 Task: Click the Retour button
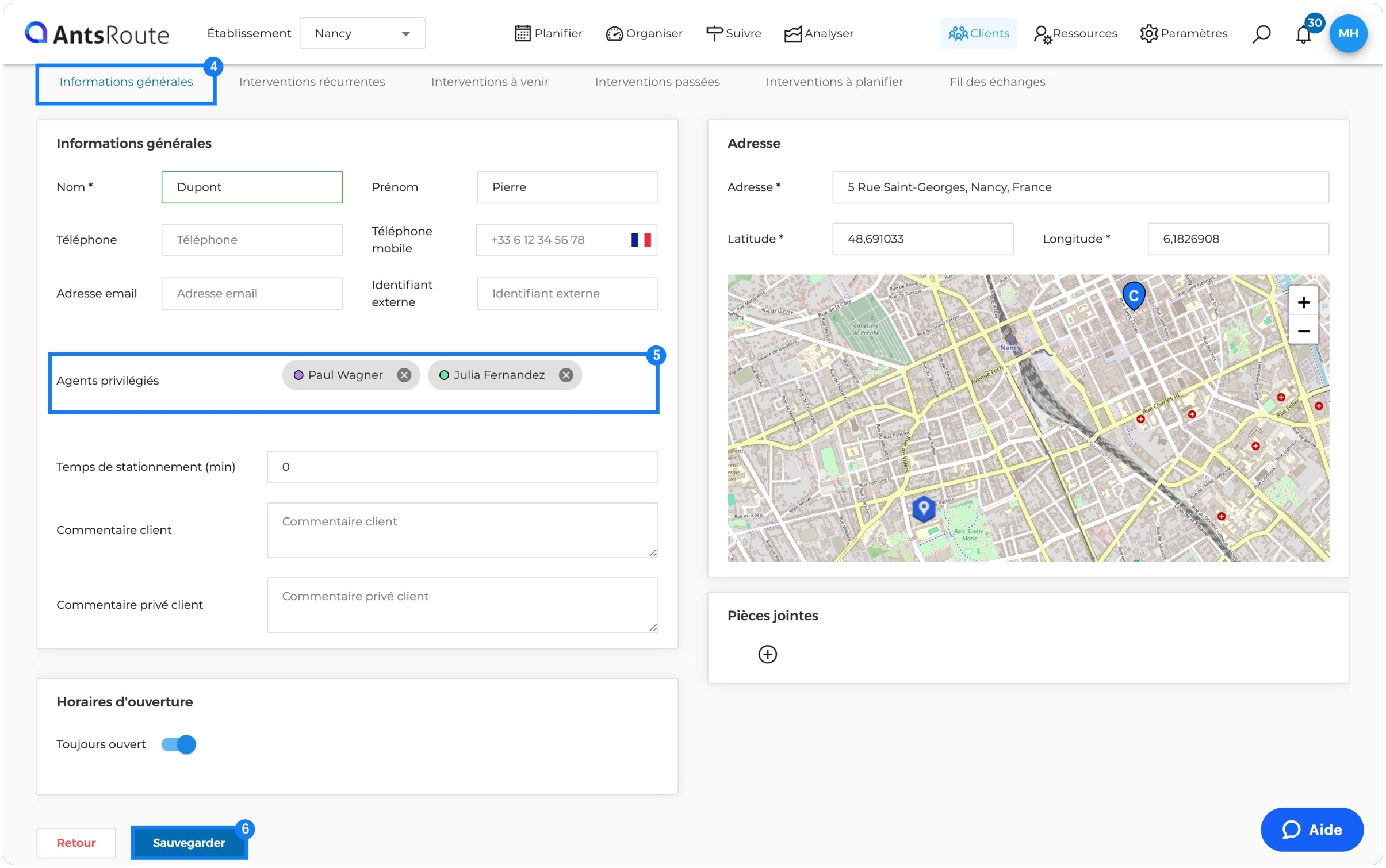pyautogui.click(x=76, y=843)
